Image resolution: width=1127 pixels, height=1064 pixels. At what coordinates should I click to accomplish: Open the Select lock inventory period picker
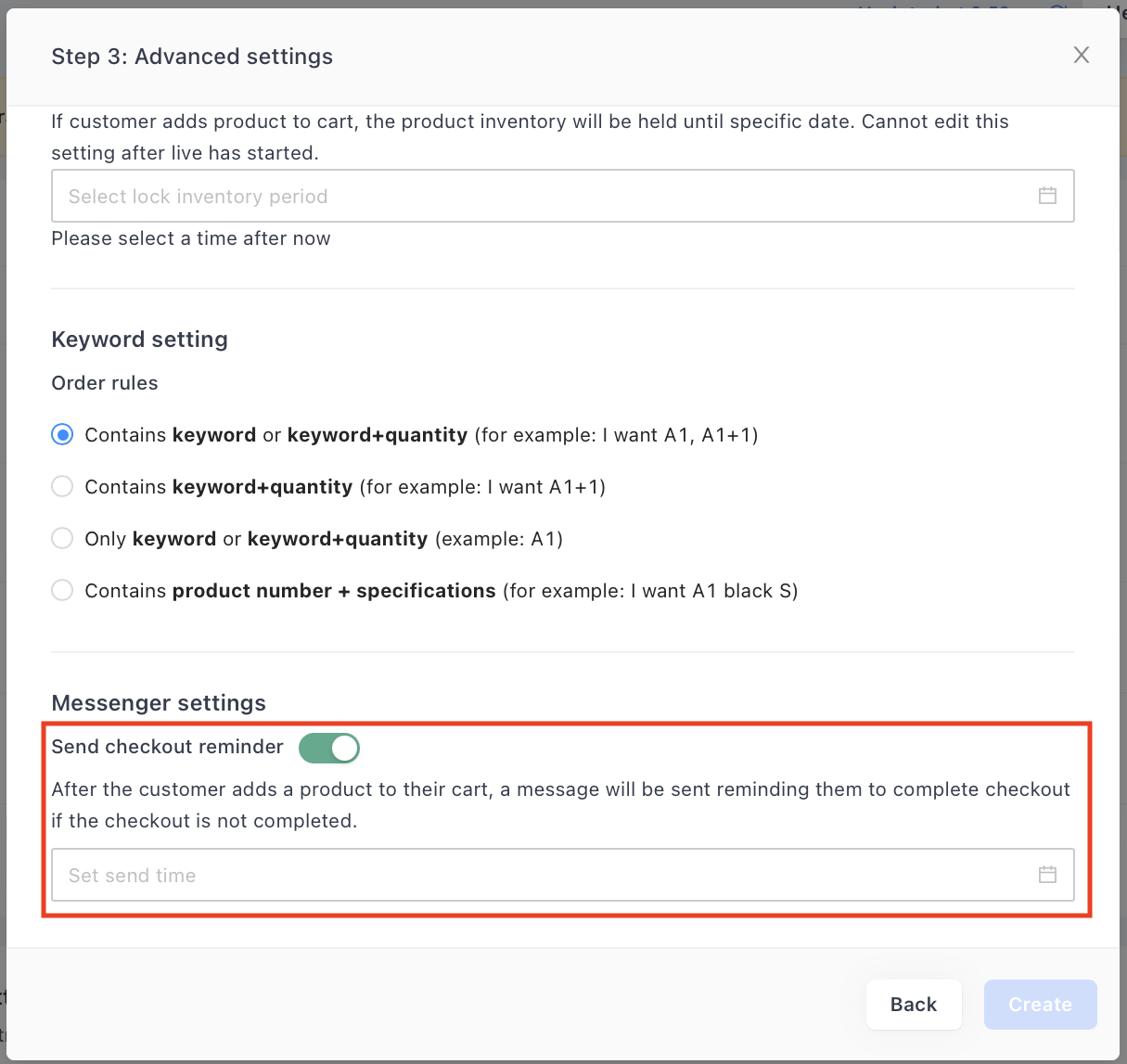[371, 196]
